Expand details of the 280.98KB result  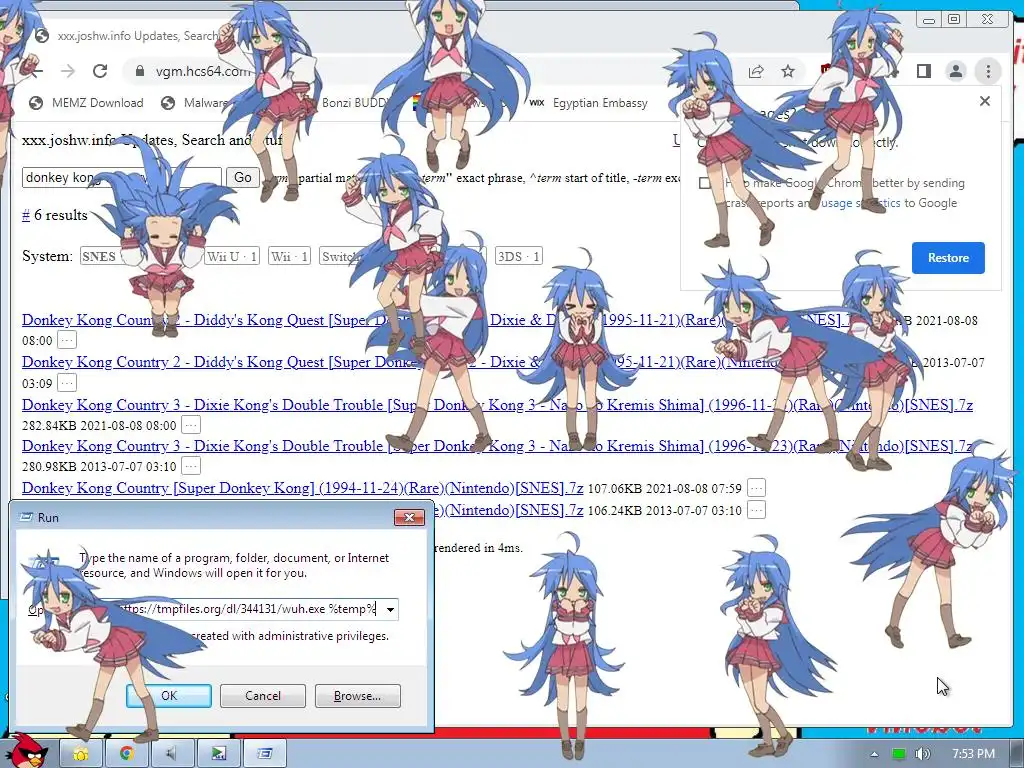191,467
